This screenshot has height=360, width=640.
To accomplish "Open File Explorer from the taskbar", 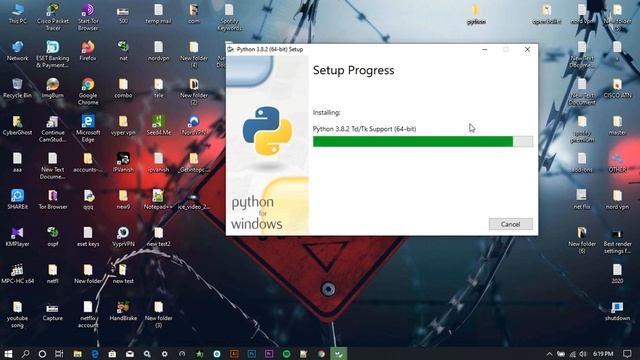I will click(77, 353).
